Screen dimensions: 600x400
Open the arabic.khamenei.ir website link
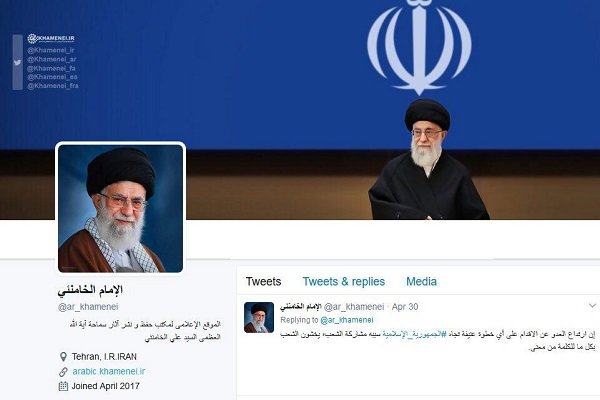click(x=109, y=371)
